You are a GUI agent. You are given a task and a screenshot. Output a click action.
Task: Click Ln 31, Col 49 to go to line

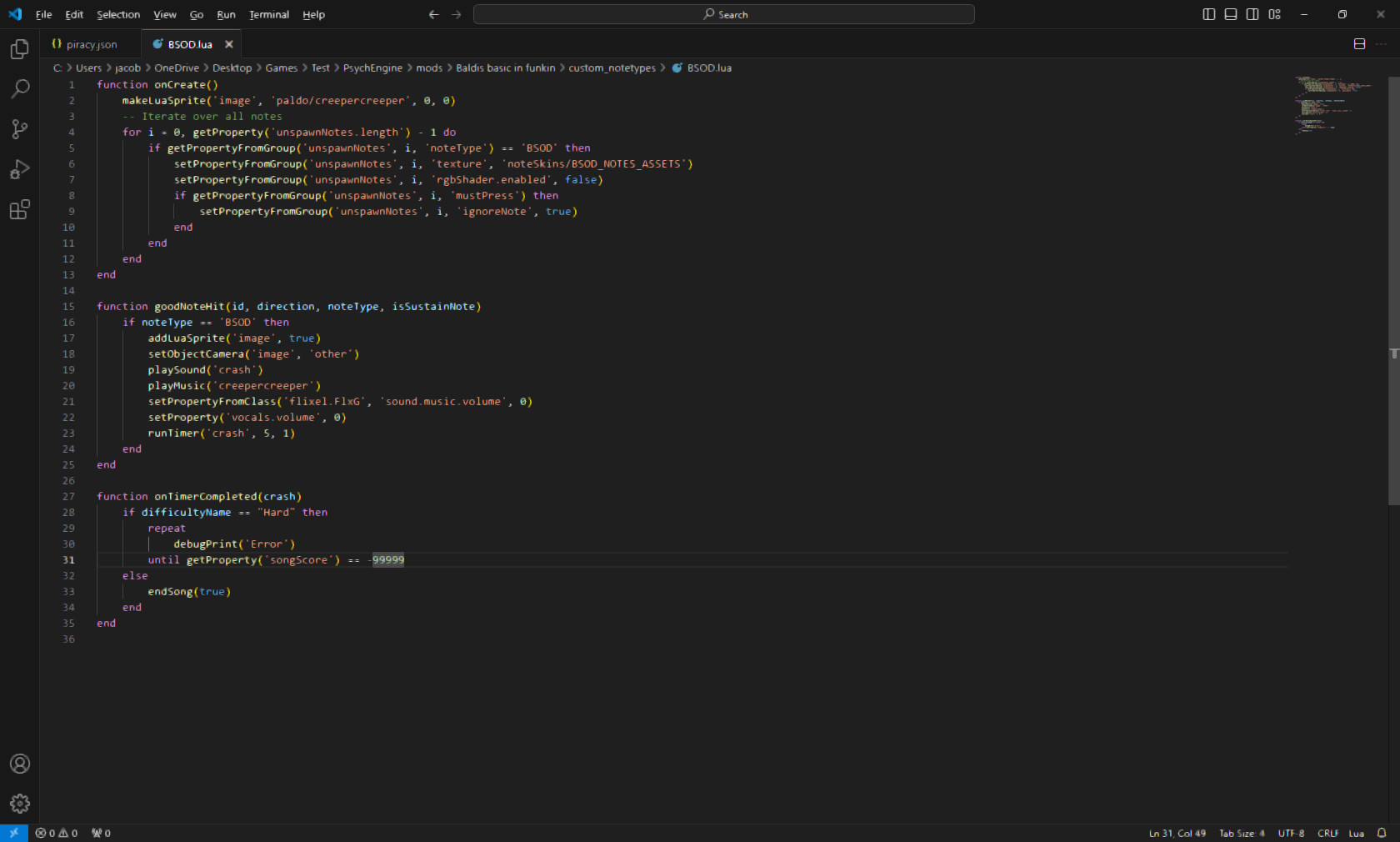pos(1177,833)
